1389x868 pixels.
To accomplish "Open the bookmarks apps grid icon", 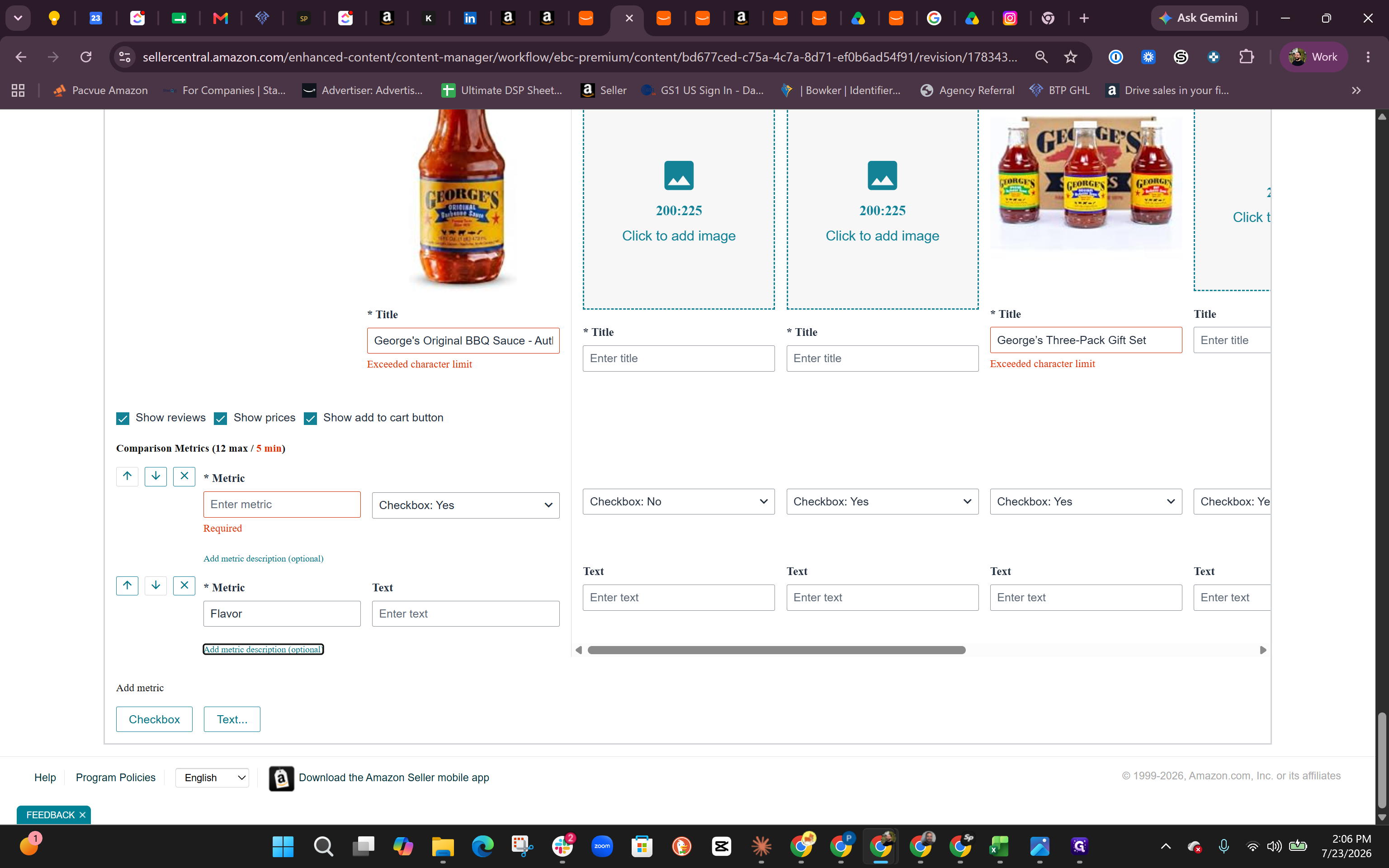I will (19, 90).
